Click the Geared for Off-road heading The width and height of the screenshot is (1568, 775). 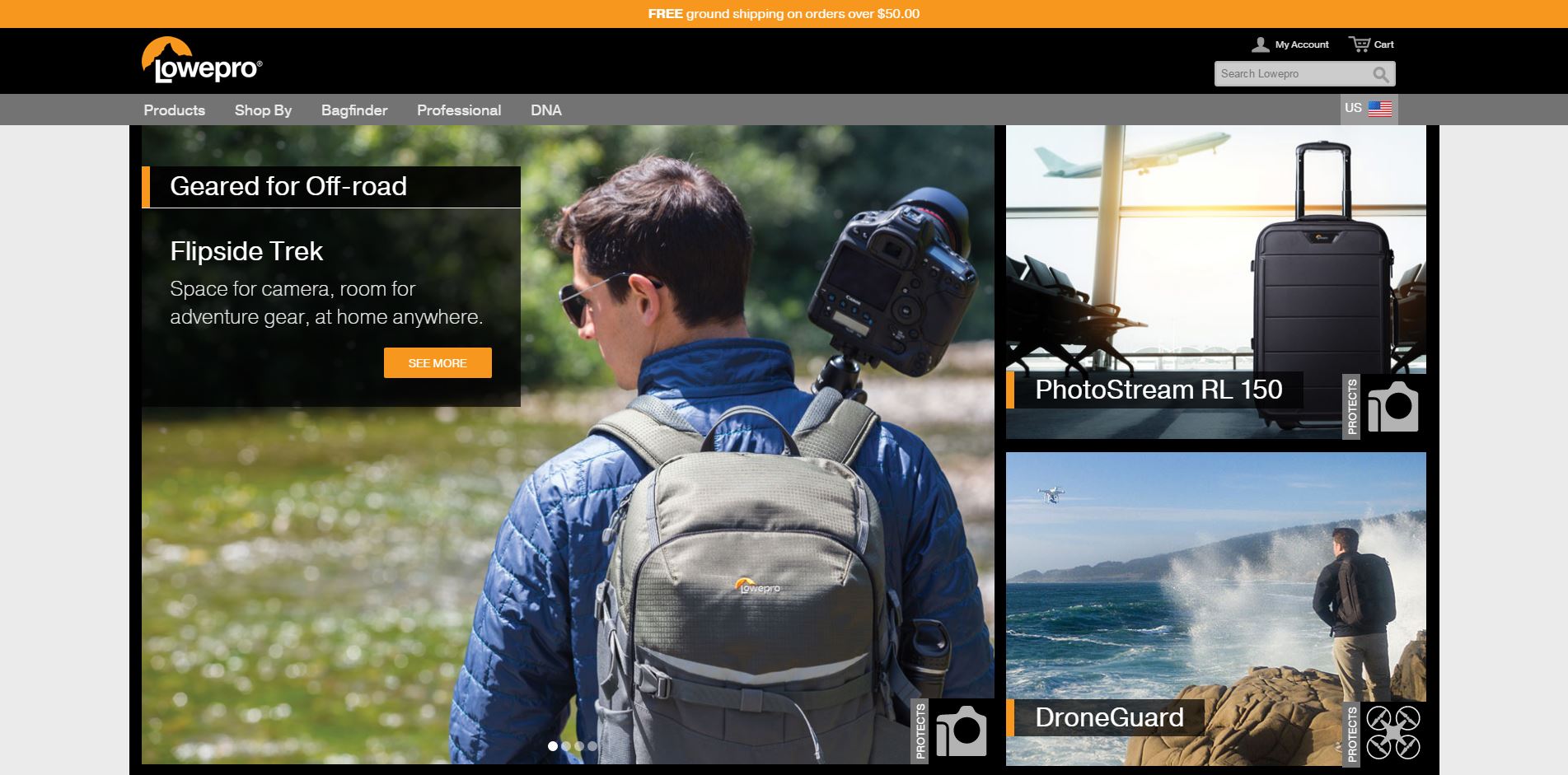pos(288,186)
